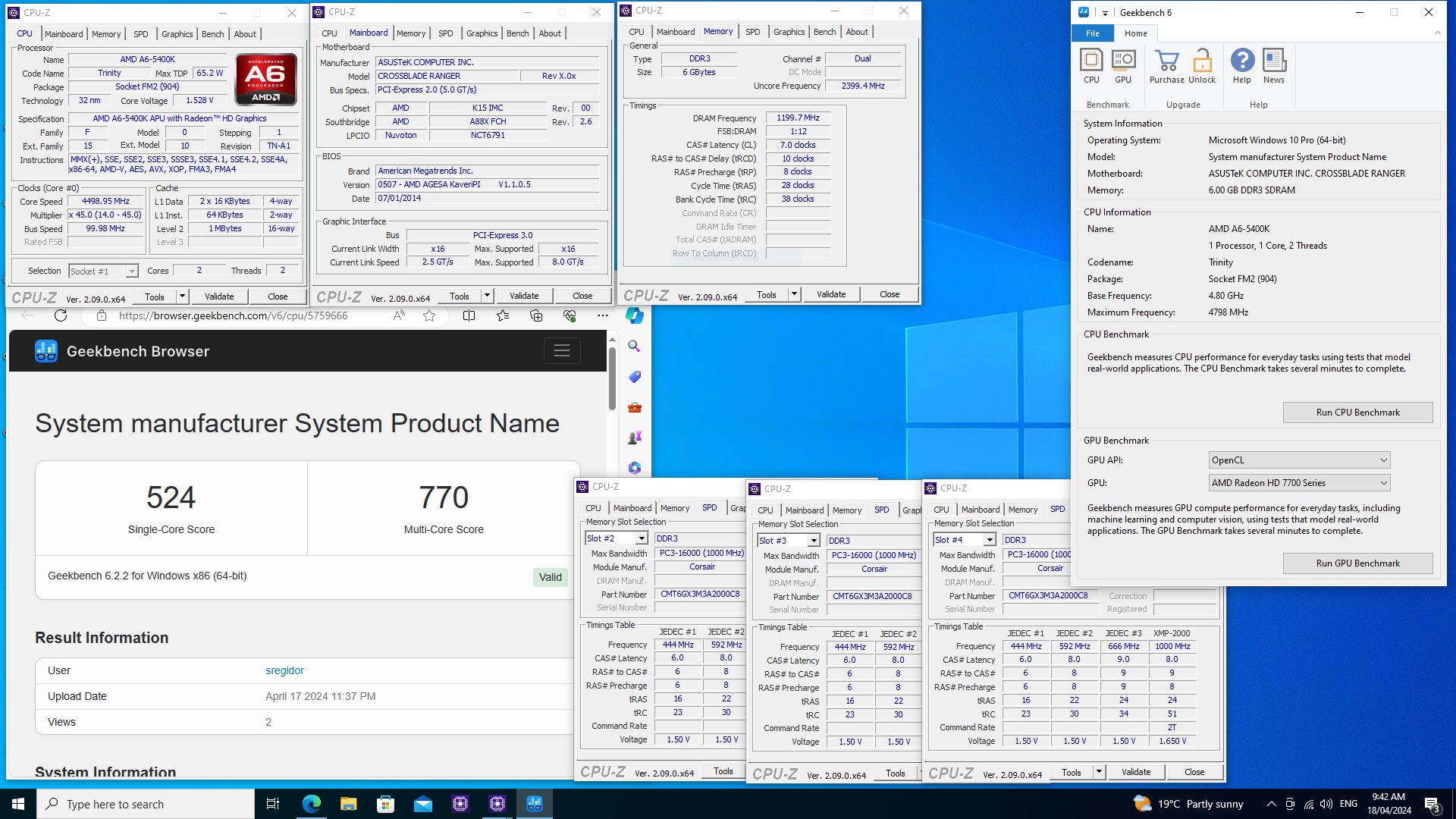Open Geekbench 6 from the taskbar
Screen dimensions: 1456x819
click(x=535, y=804)
